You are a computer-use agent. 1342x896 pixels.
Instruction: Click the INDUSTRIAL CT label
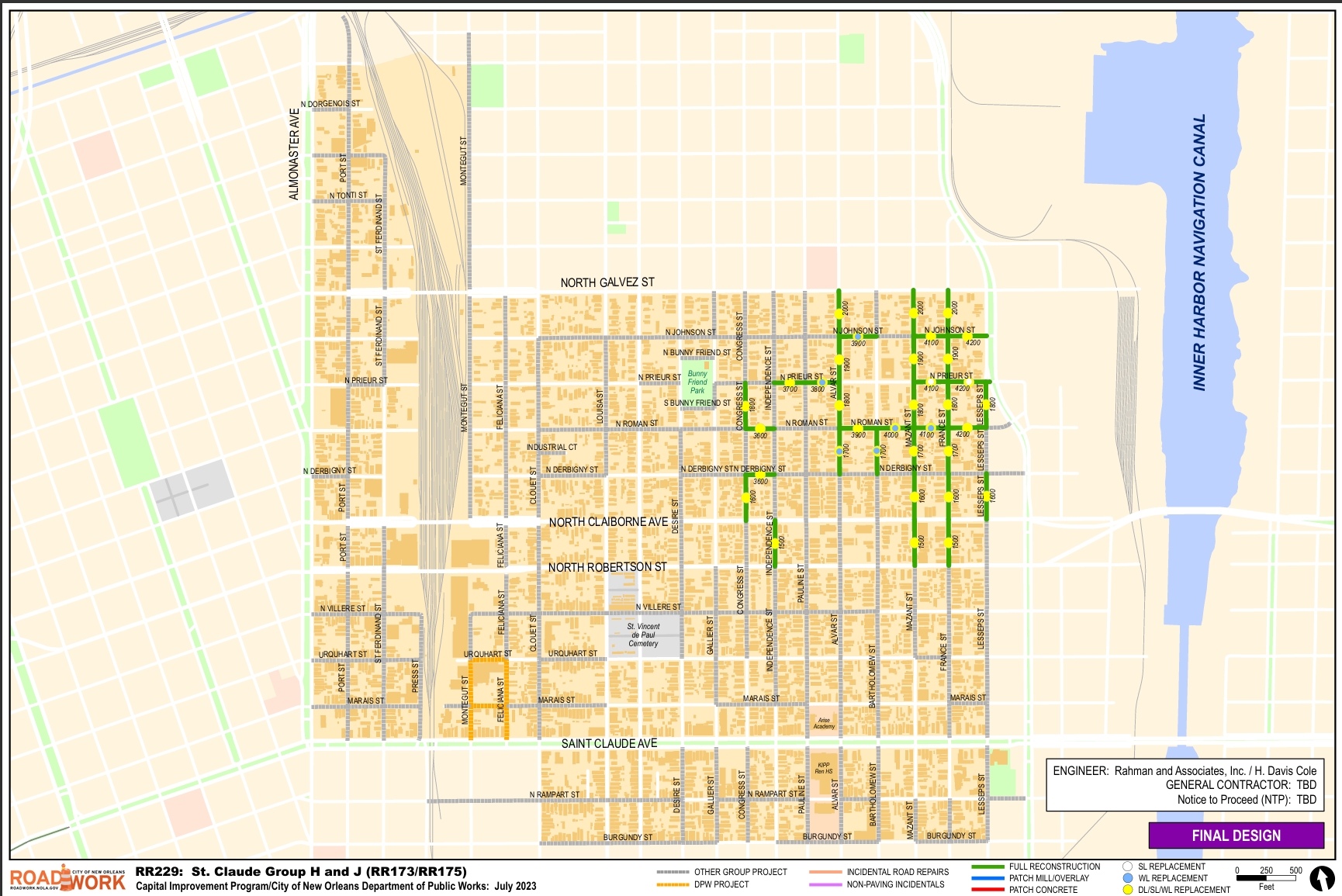pos(552,447)
